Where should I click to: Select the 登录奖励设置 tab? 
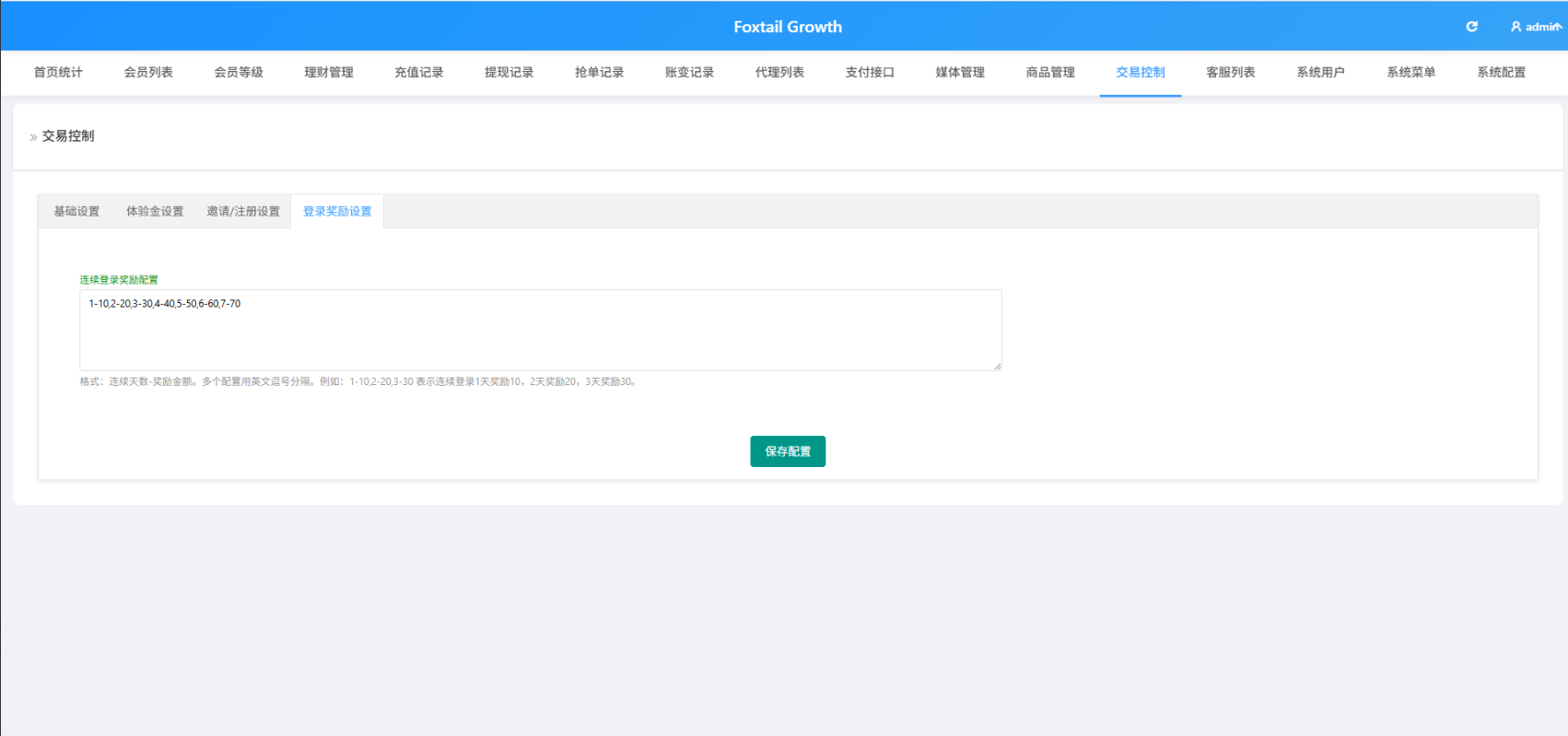337,211
